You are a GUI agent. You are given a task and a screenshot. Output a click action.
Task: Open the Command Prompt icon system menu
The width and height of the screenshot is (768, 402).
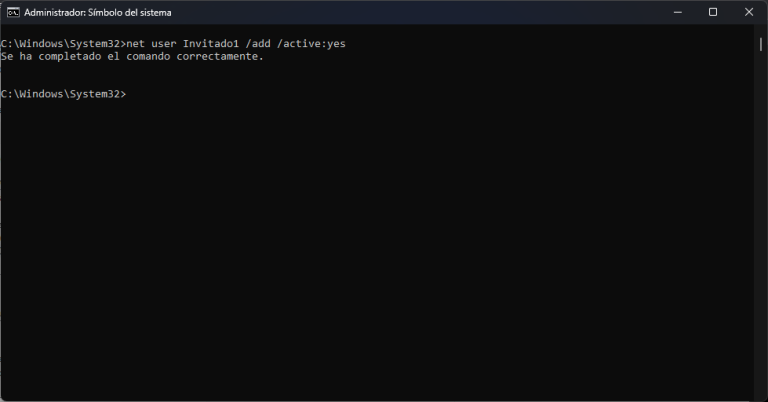pos(13,12)
